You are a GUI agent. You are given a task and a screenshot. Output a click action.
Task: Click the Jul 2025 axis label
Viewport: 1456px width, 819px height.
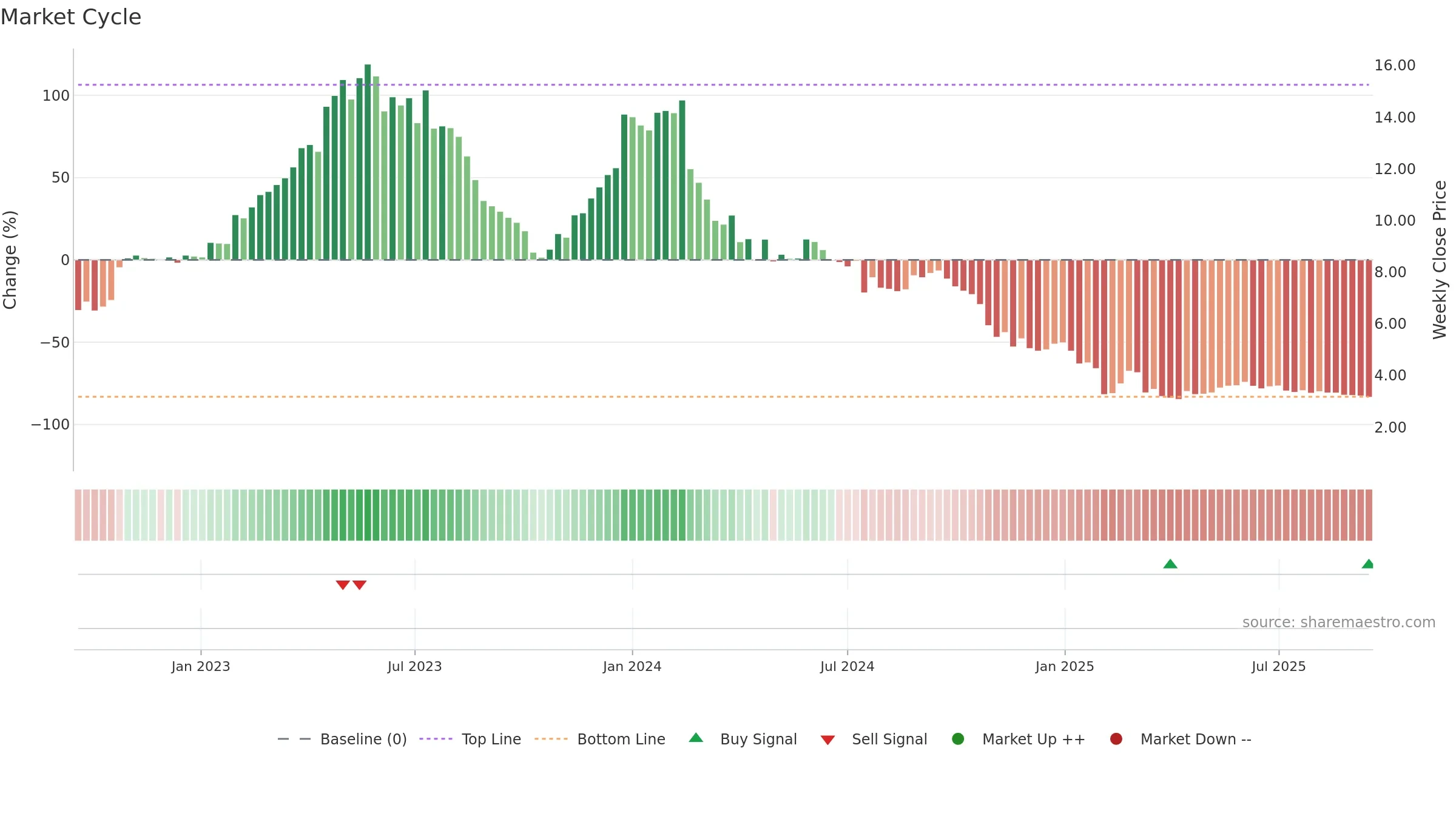(x=1279, y=667)
